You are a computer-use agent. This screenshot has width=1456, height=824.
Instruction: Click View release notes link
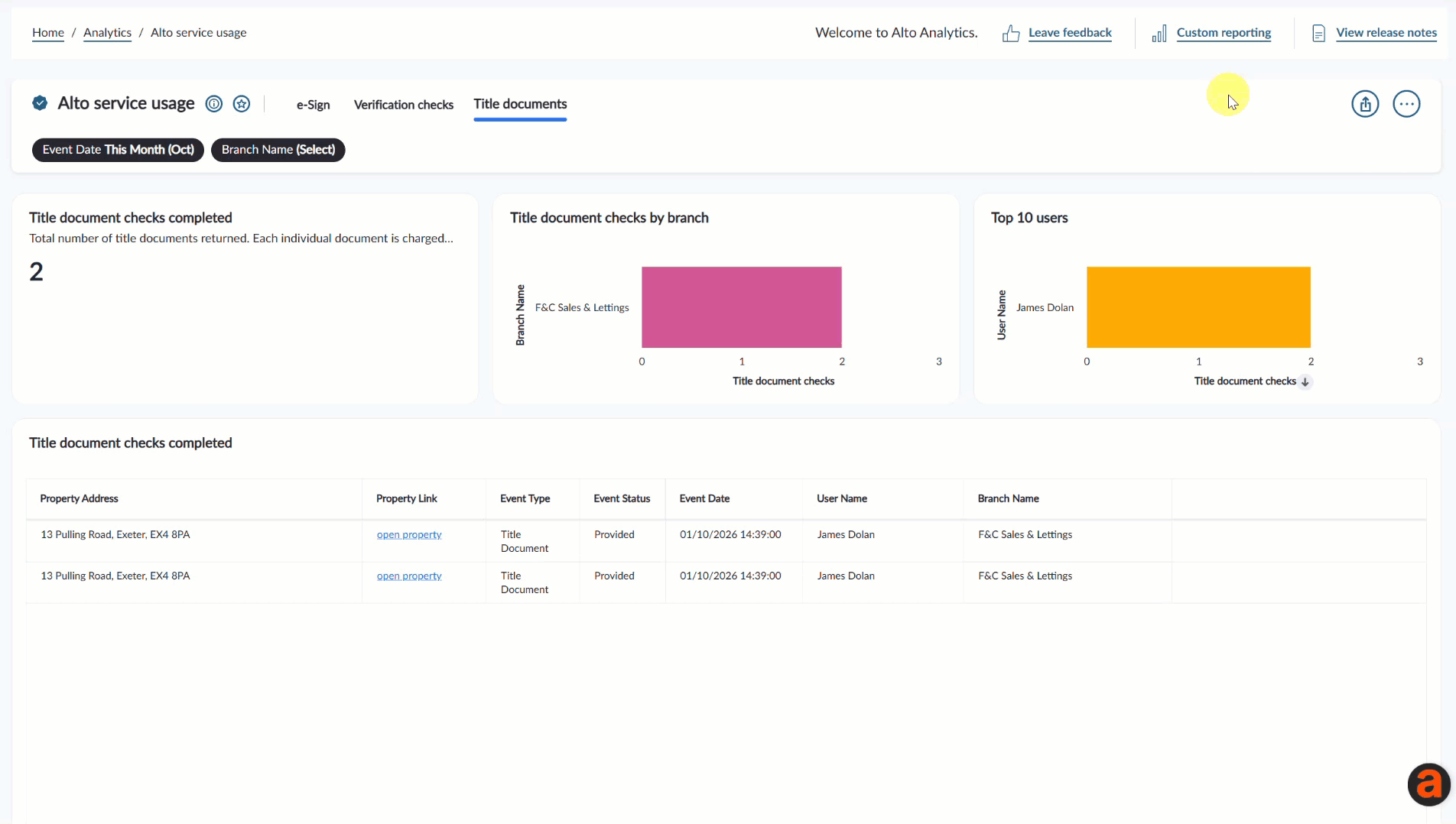pos(1386,33)
